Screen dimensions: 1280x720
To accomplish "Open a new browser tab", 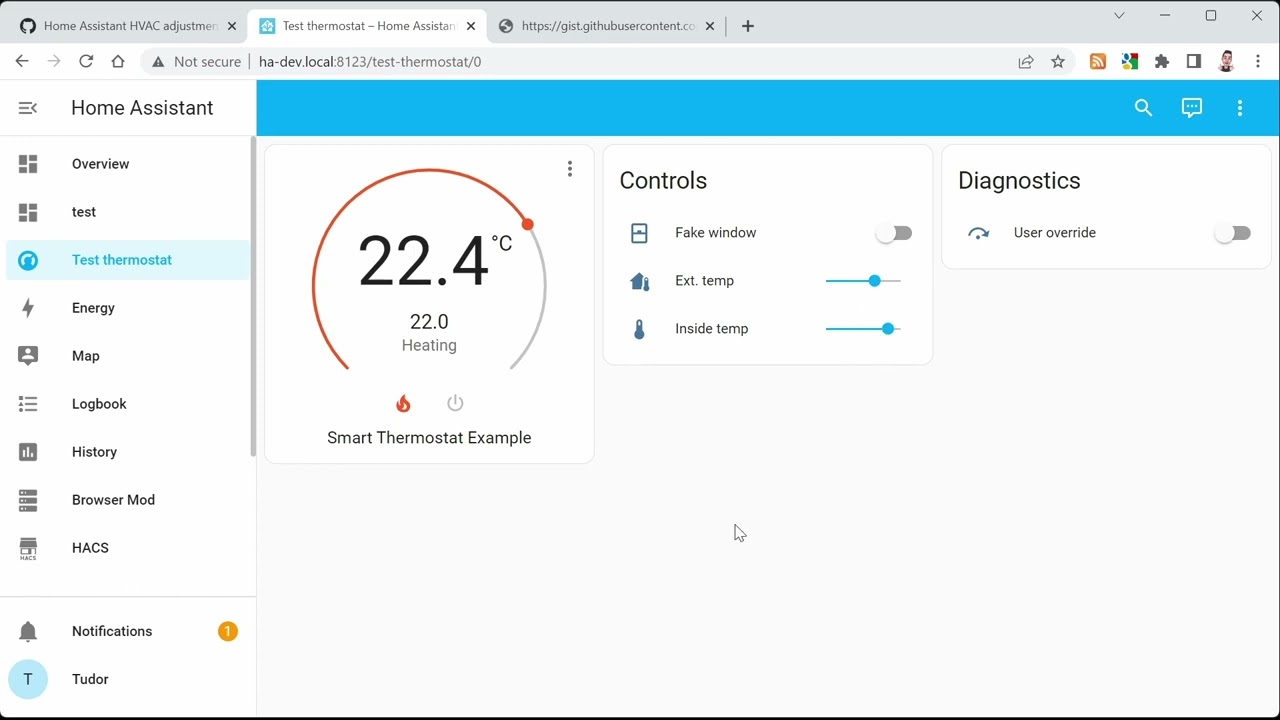I will pyautogui.click(x=748, y=26).
